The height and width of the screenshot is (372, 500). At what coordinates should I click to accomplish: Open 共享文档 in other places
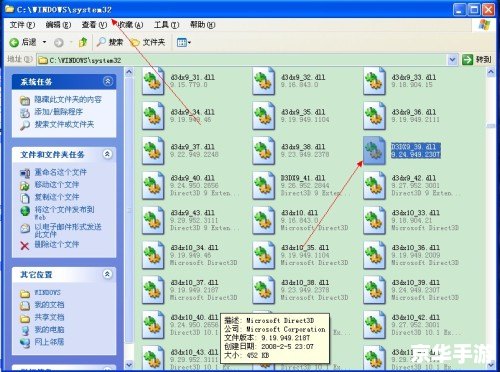49,317
